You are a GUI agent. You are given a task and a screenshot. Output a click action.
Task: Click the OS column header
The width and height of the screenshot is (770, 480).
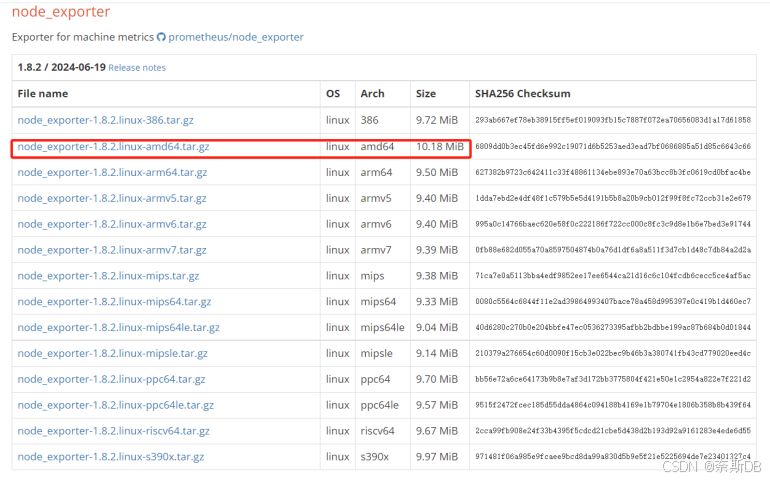click(333, 94)
